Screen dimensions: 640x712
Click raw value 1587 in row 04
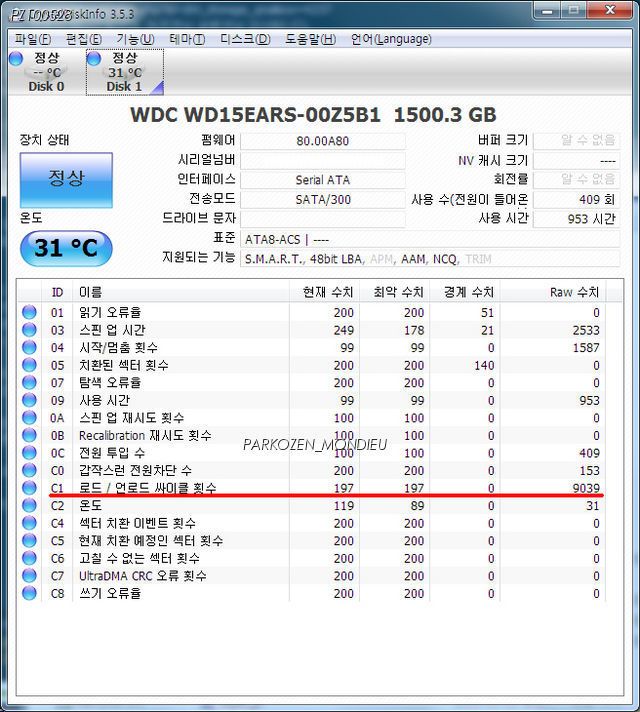point(586,348)
